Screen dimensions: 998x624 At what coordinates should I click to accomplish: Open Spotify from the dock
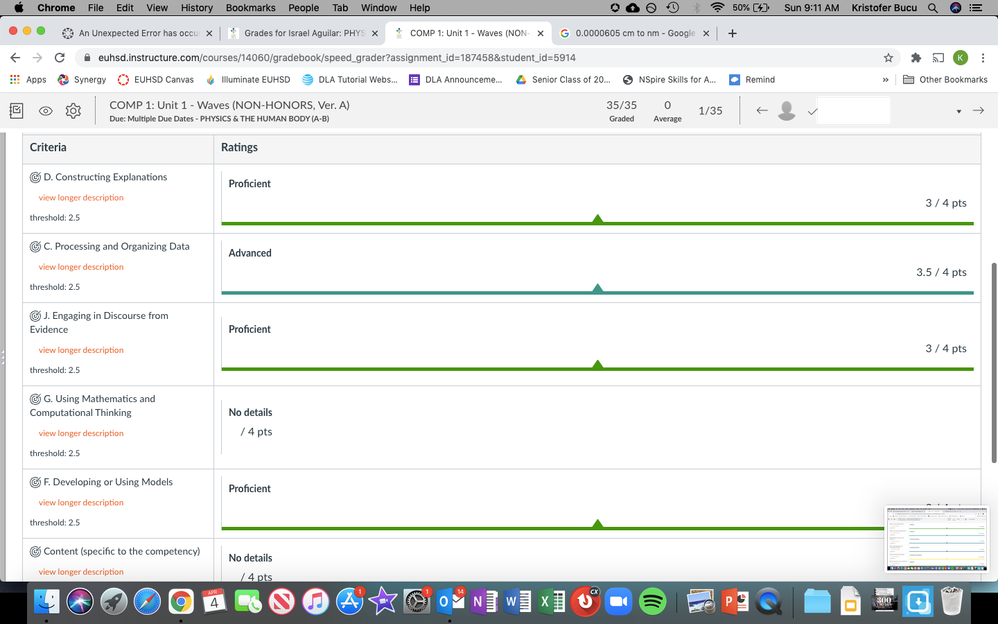click(652, 601)
